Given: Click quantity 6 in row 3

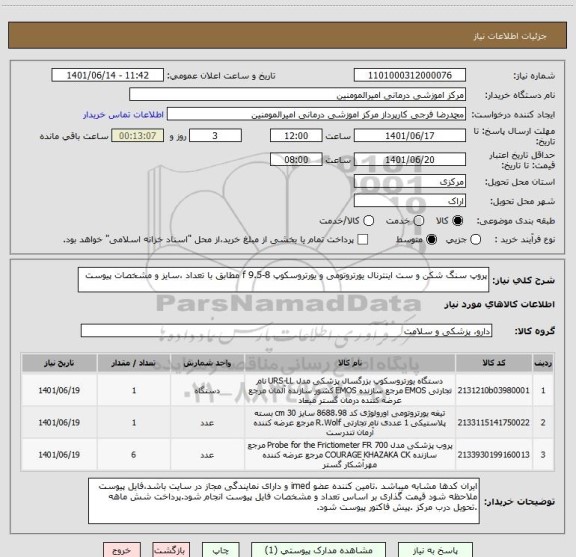Looking at the screenshot, I should 134,454.
